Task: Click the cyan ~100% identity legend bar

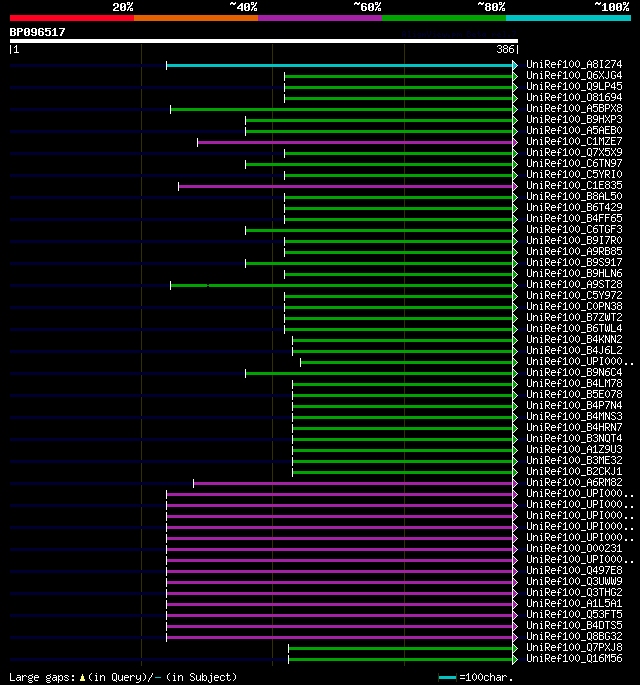Action: [568, 18]
